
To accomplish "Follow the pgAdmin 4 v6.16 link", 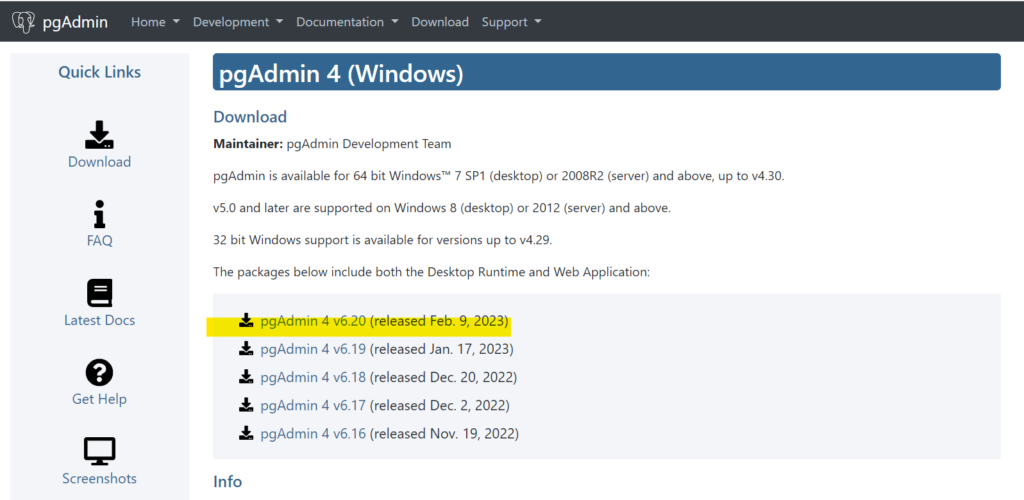I will pyautogui.click(x=313, y=433).
